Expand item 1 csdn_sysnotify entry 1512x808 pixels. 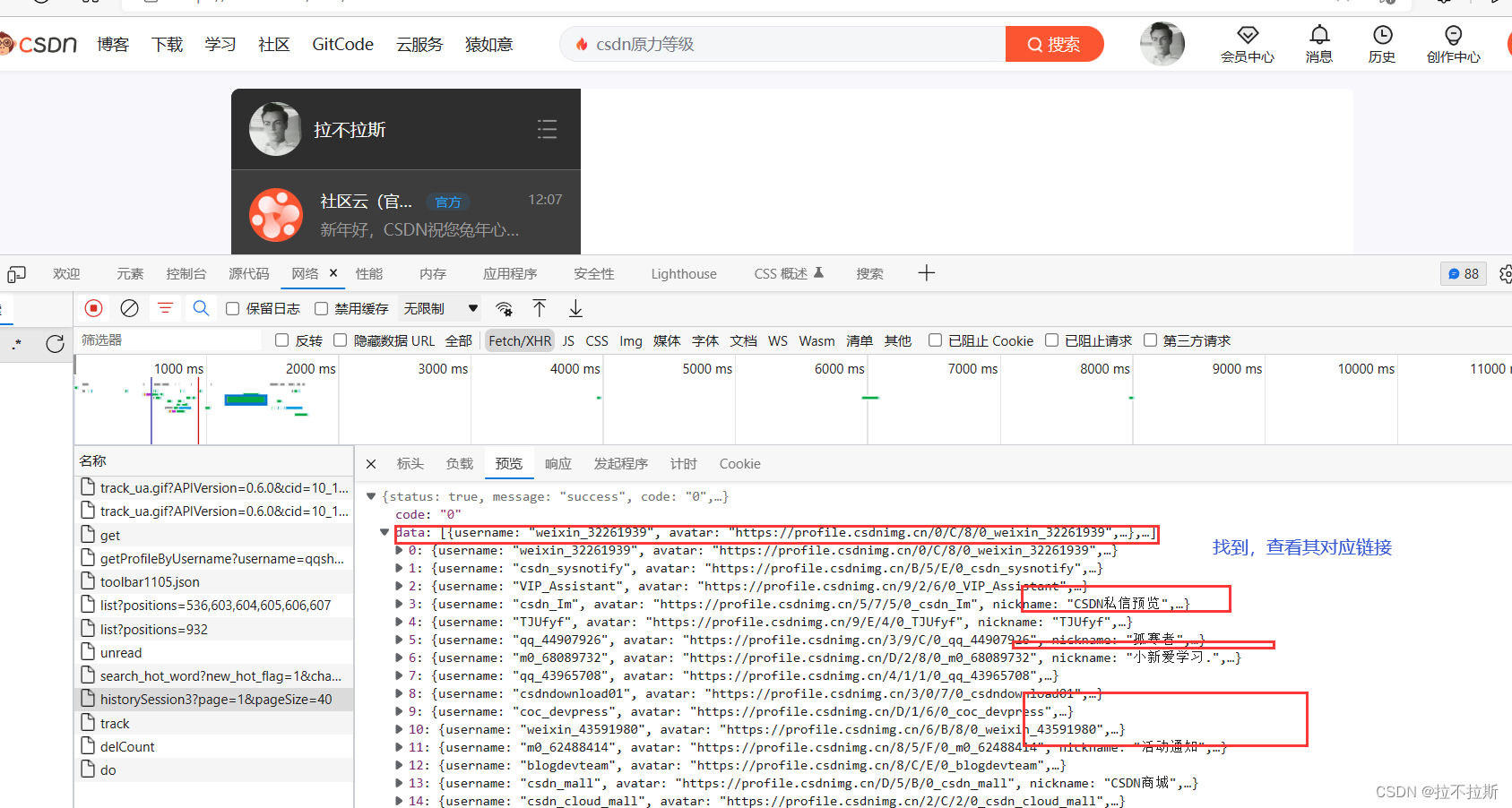[x=400, y=568]
